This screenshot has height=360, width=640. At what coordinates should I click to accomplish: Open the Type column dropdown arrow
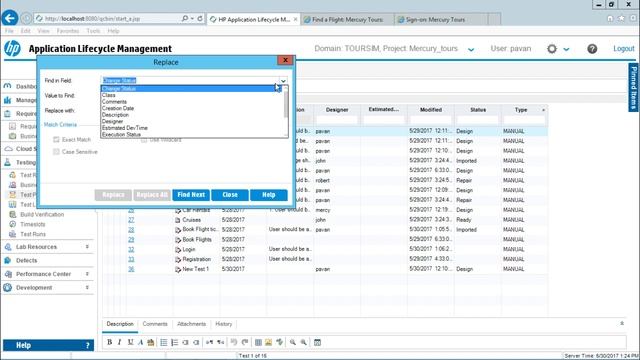[543, 110]
